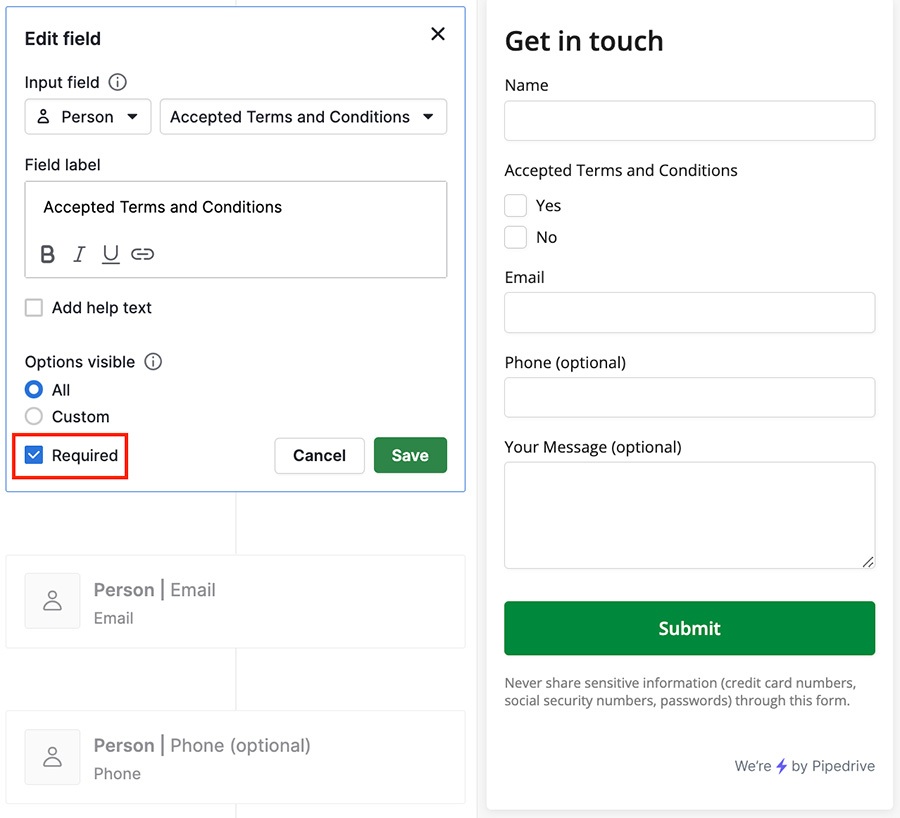
Task: Click into the Name input field
Action: tap(689, 121)
